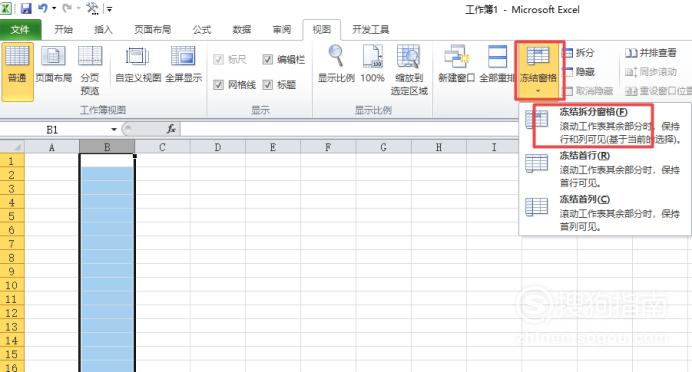
Task: Click the Select All corner triangle
Action: (x=12, y=147)
